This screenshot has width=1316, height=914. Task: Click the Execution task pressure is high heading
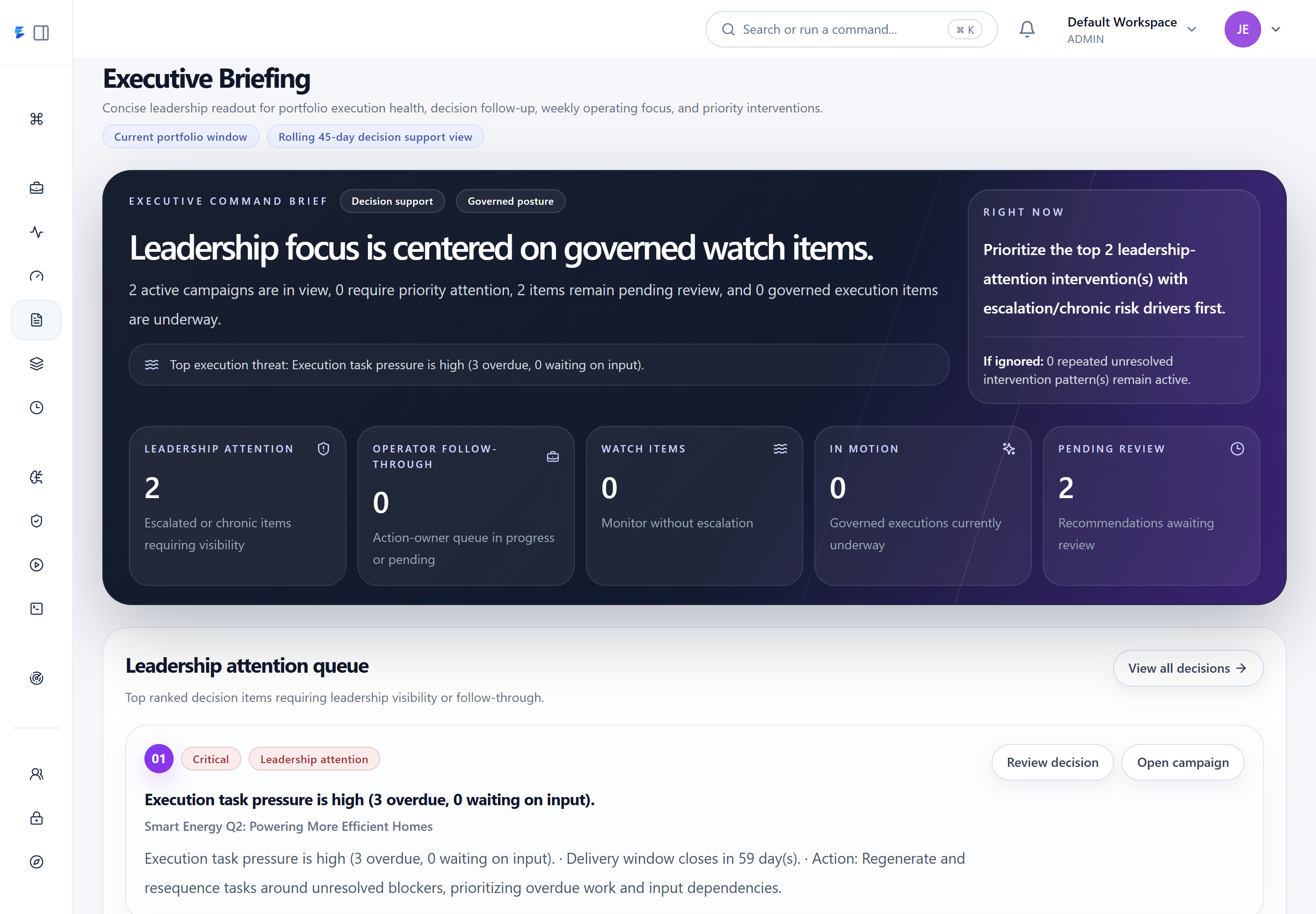(x=369, y=799)
